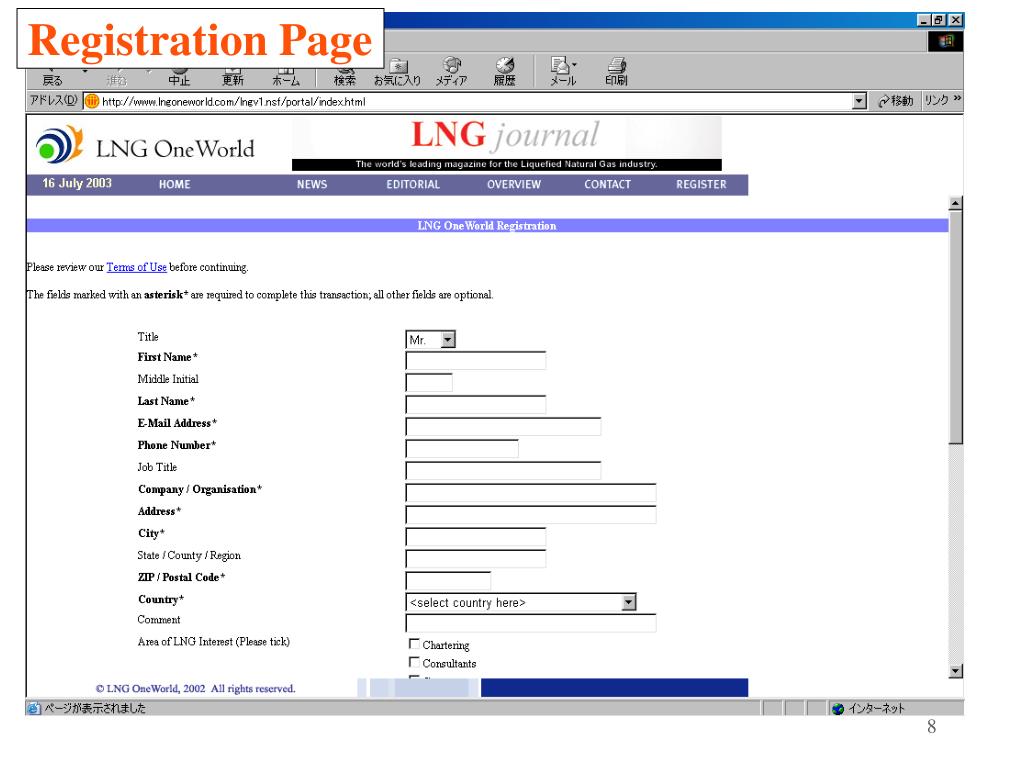Click into the E-Mail Address field

(x=503, y=426)
